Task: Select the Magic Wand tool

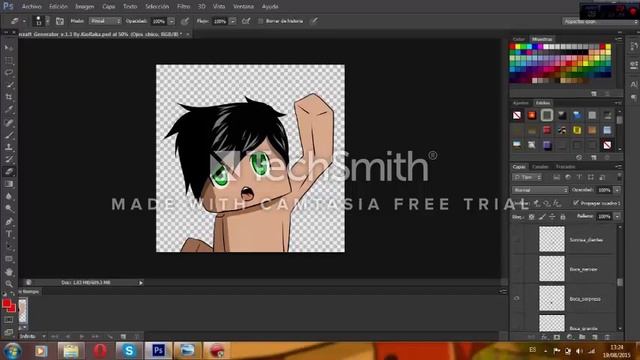Action: click(x=9, y=85)
